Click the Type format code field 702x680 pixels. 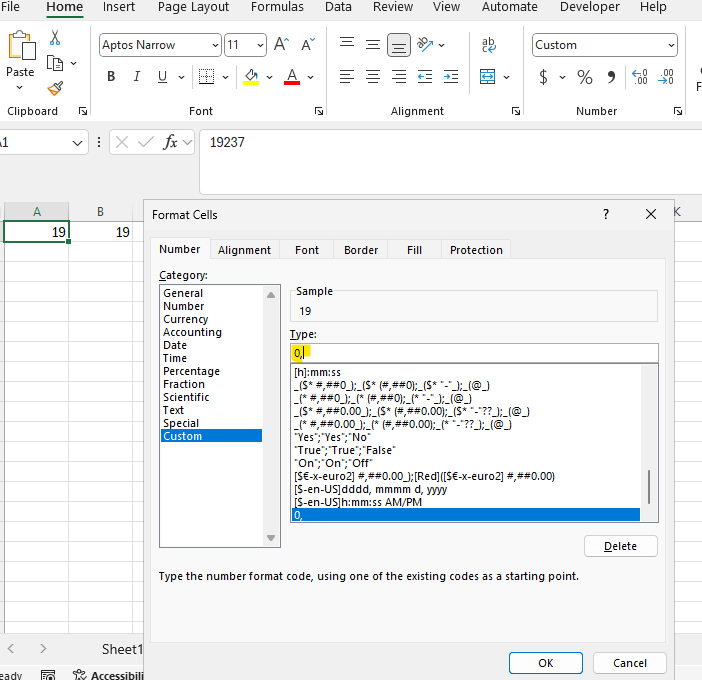click(474, 353)
